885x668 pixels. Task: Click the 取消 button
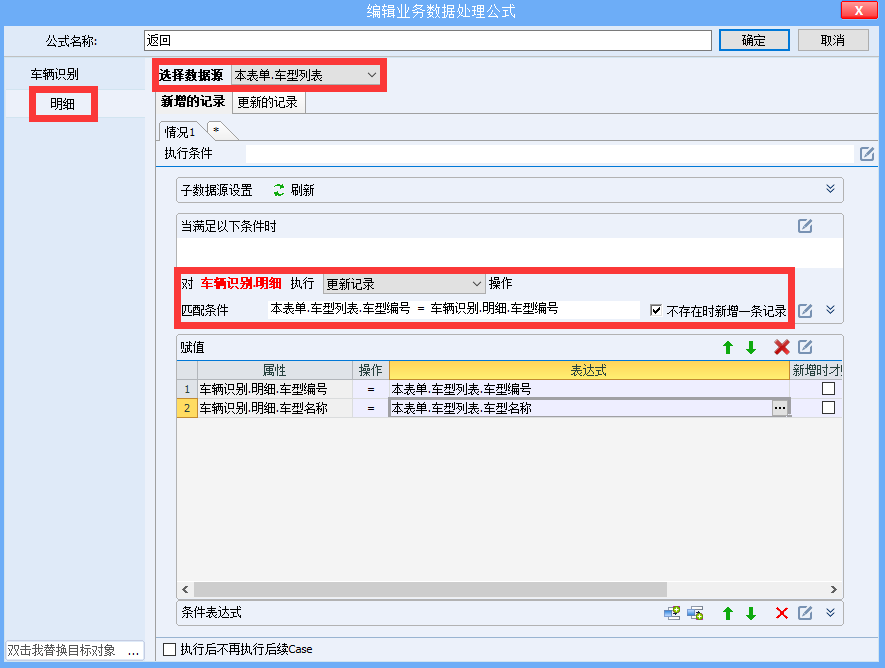[x=833, y=40]
